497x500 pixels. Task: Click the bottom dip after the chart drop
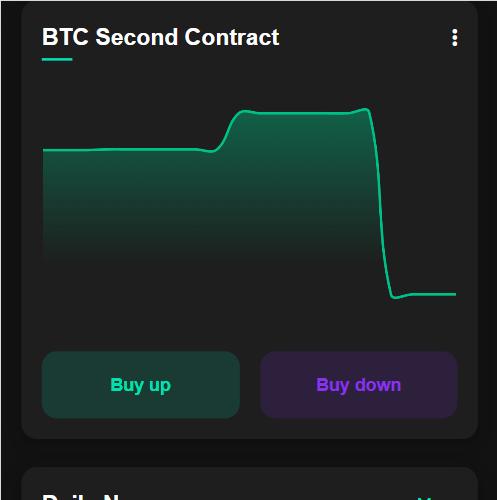(395, 297)
